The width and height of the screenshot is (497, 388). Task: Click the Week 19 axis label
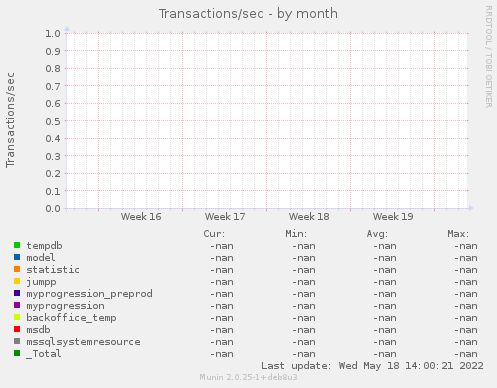[x=393, y=217]
